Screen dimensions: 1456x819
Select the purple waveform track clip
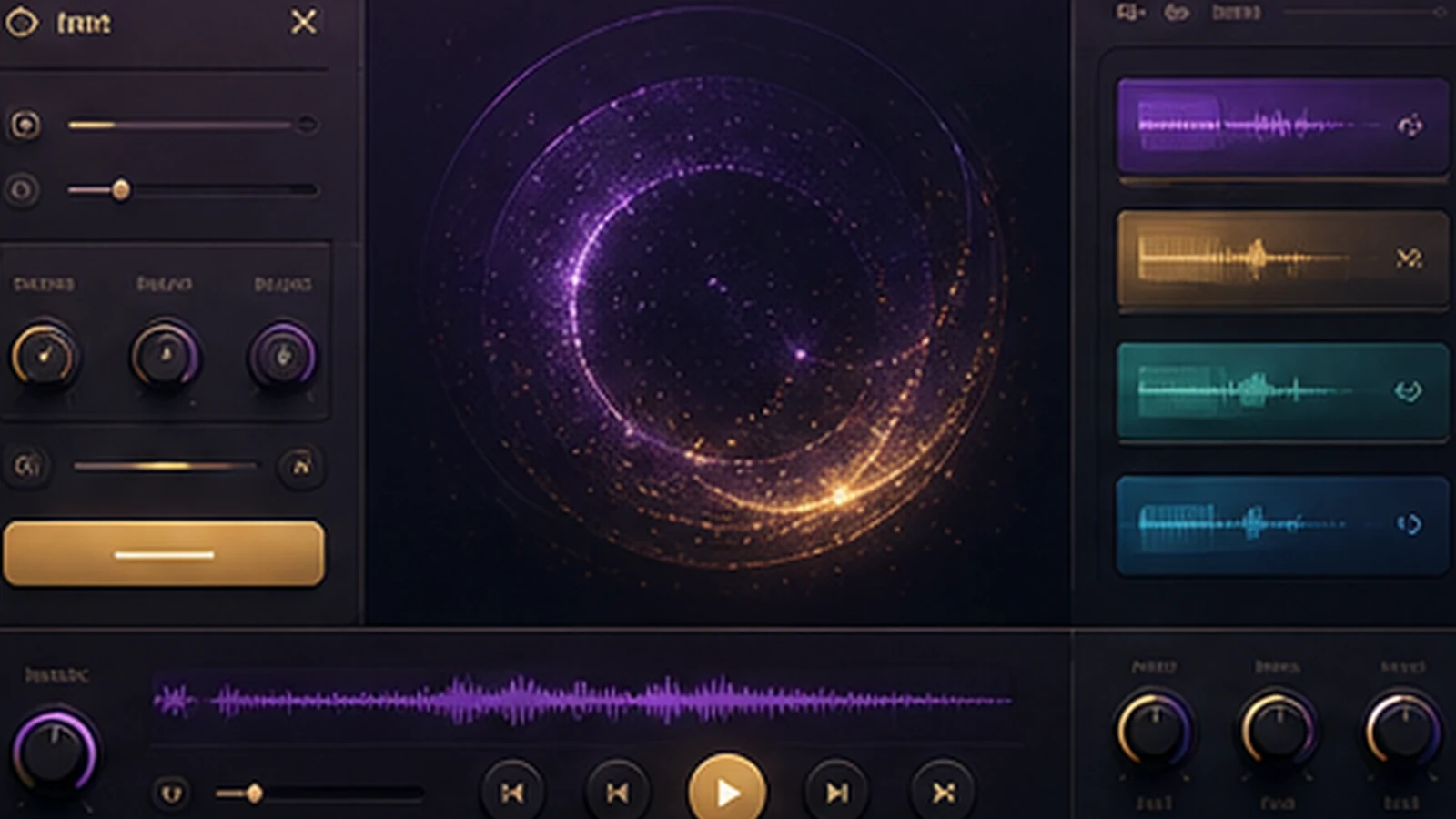(1282, 126)
